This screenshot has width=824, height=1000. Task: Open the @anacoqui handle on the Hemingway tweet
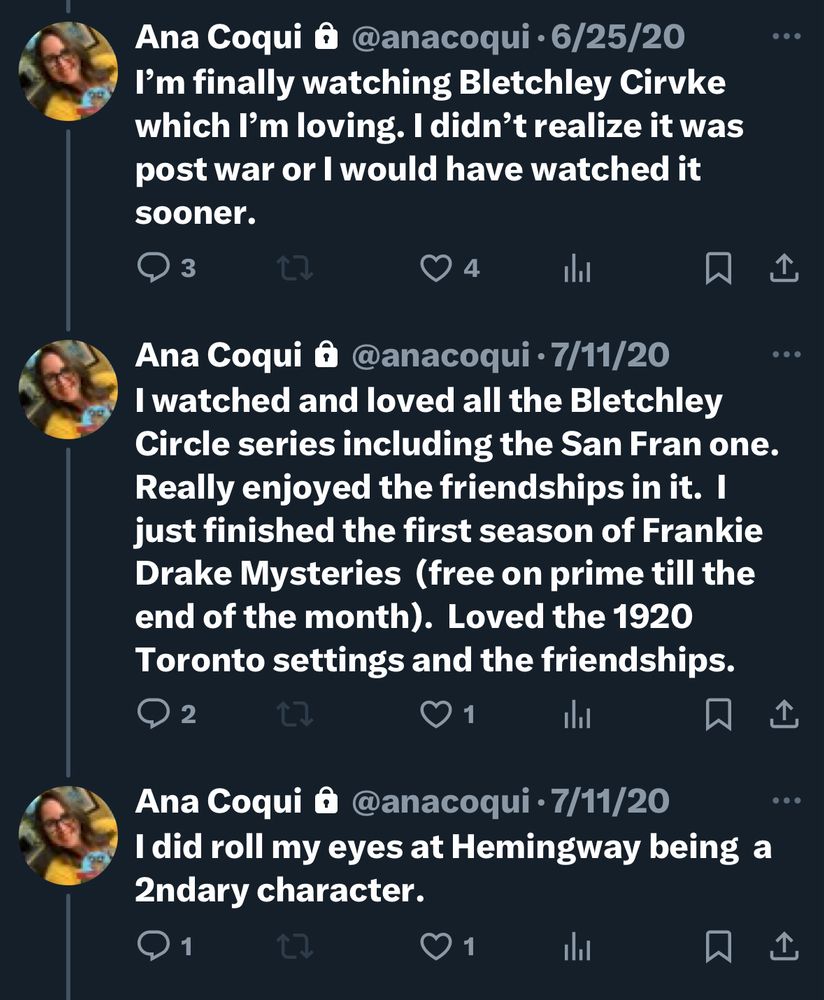439,801
